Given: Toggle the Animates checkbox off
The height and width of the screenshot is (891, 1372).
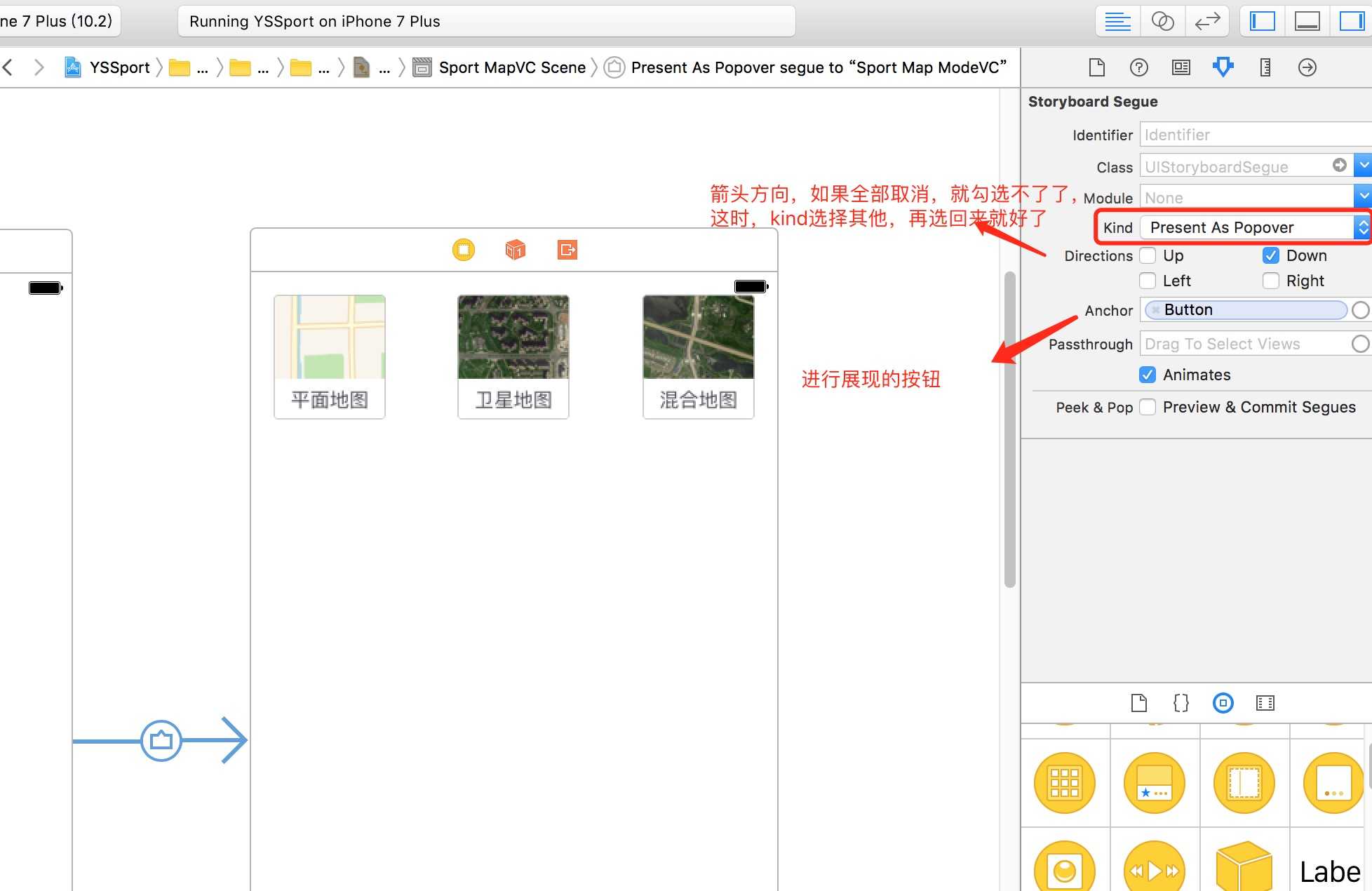Looking at the screenshot, I should [x=1147, y=374].
